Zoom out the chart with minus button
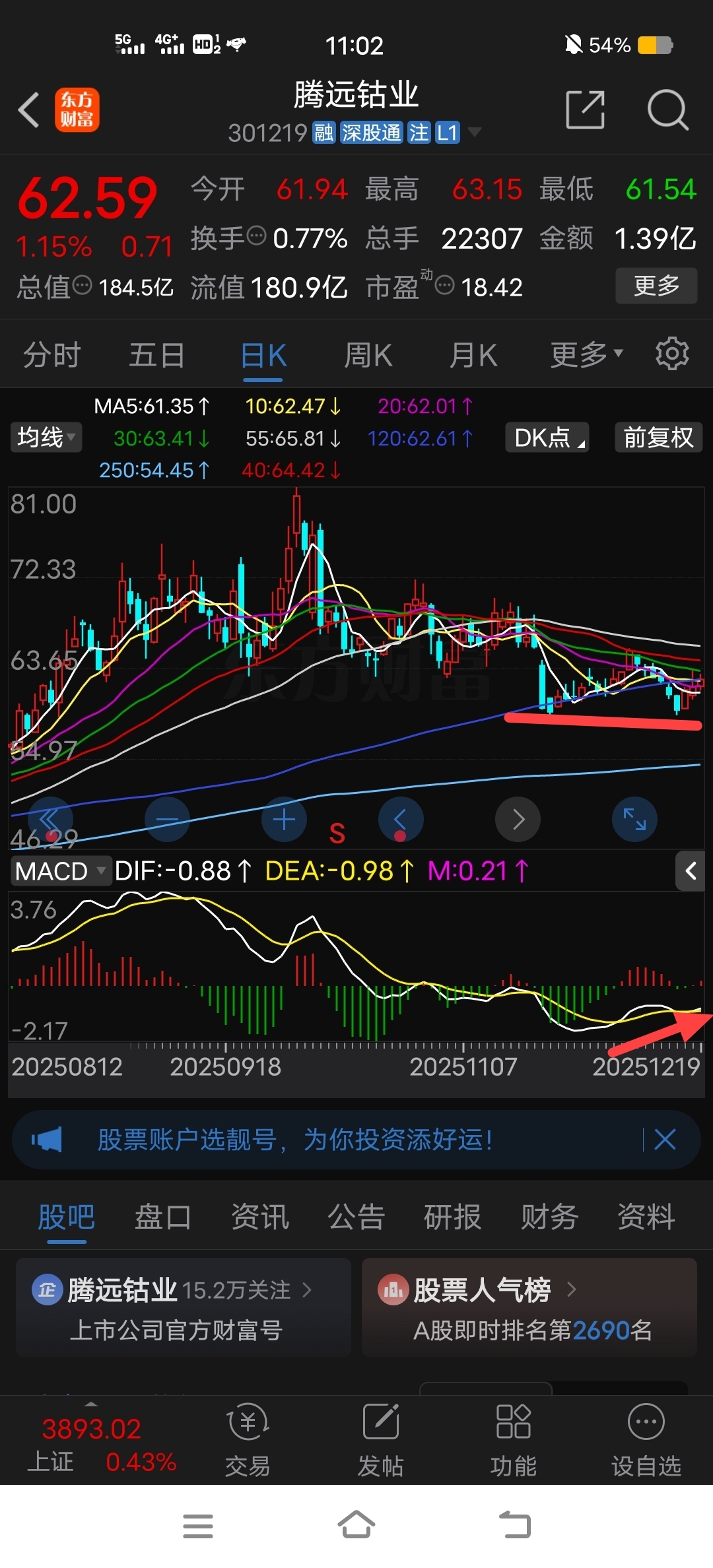The width and height of the screenshot is (713, 1568). coord(167,819)
